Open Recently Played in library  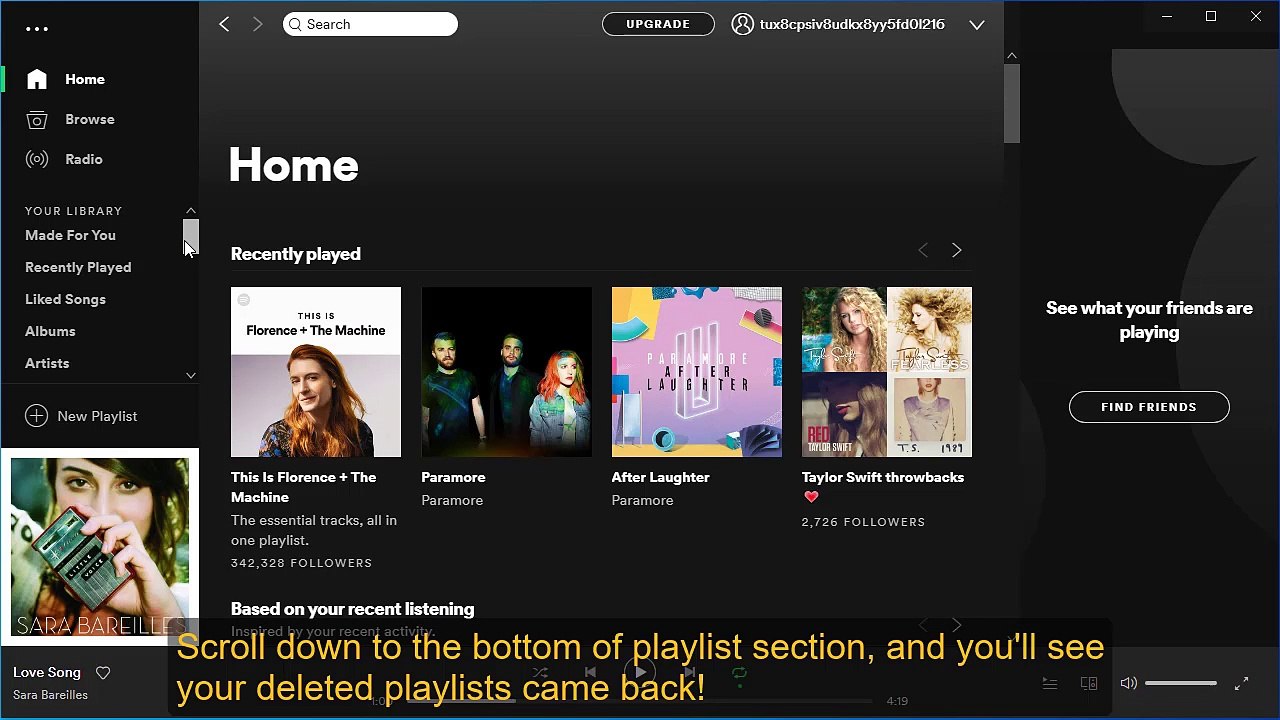[78, 267]
